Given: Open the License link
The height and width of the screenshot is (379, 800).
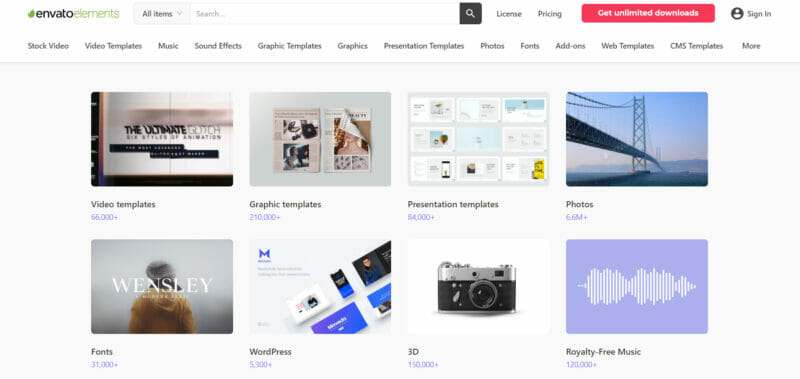Looking at the screenshot, I should click(509, 14).
